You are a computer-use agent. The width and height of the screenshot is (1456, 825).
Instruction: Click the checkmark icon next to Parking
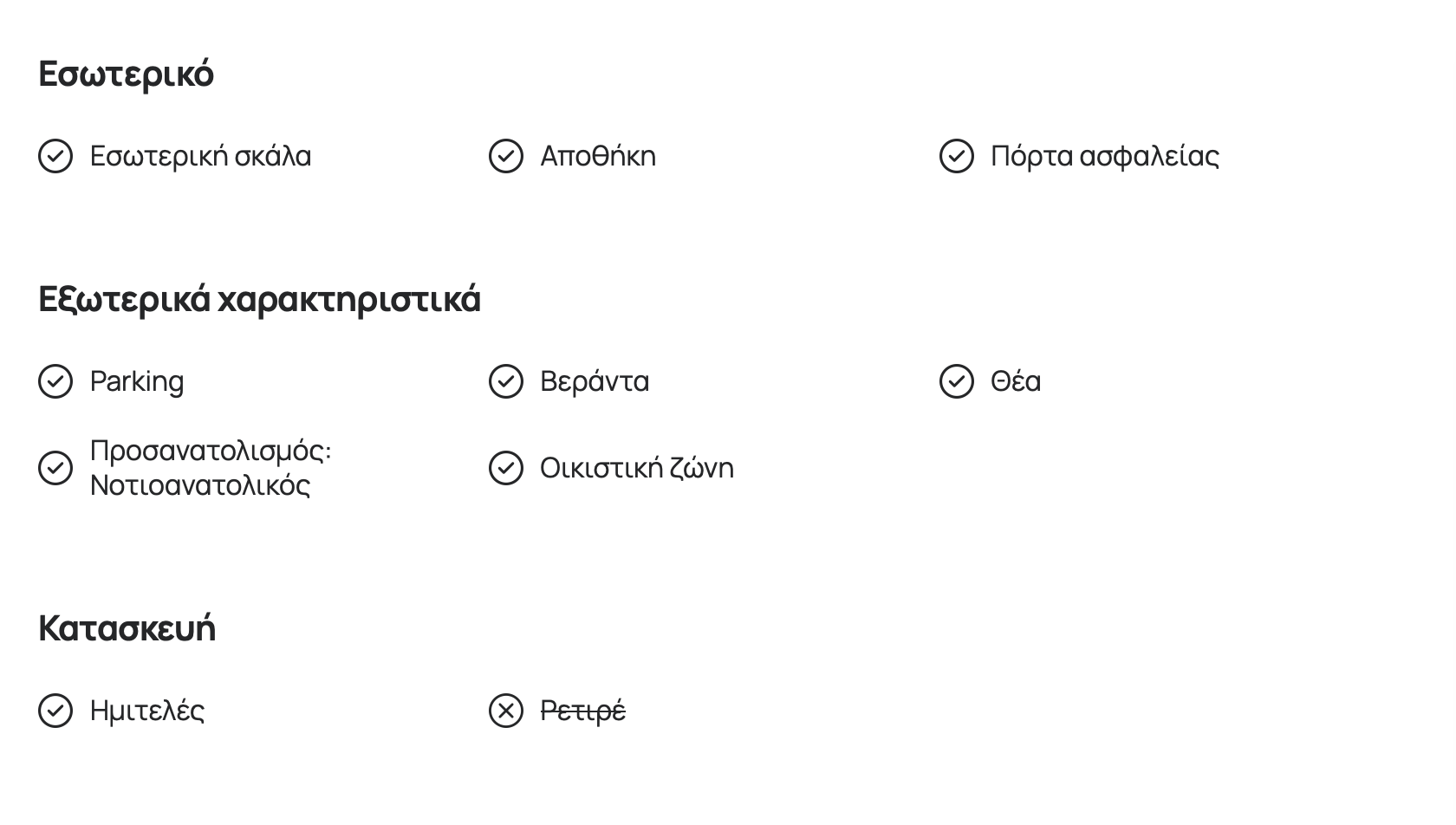(55, 381)
